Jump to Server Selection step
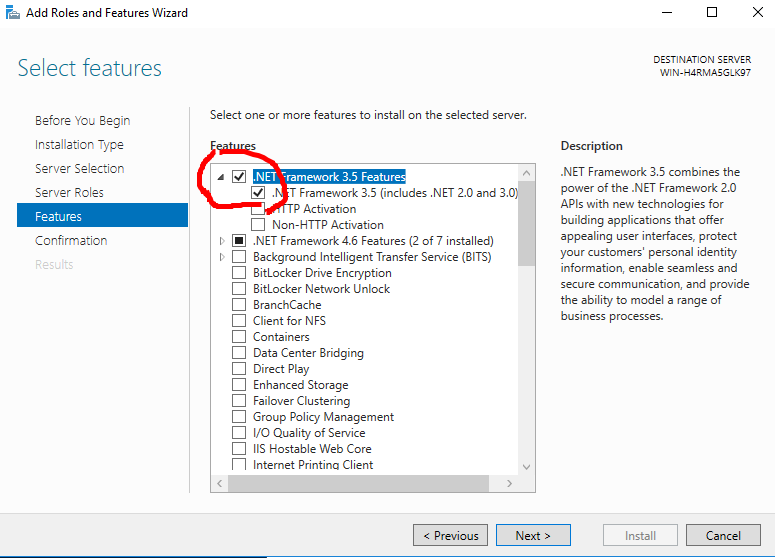Image resolution: width=775 pixels, height=558 pixels. (x=80, y=169)
